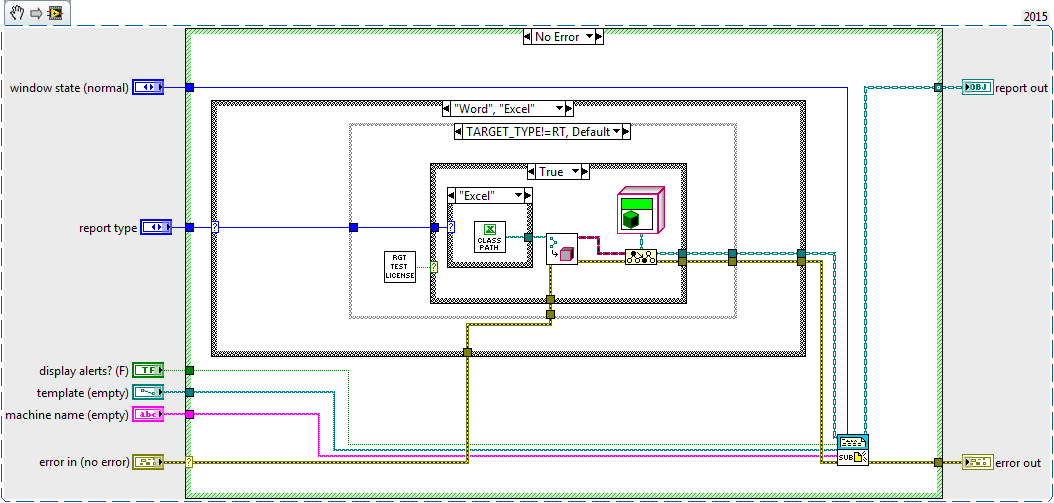Open the SUB report subVI icon
The width and height of the screenshot is (1054, 503).
click(853, 450)
